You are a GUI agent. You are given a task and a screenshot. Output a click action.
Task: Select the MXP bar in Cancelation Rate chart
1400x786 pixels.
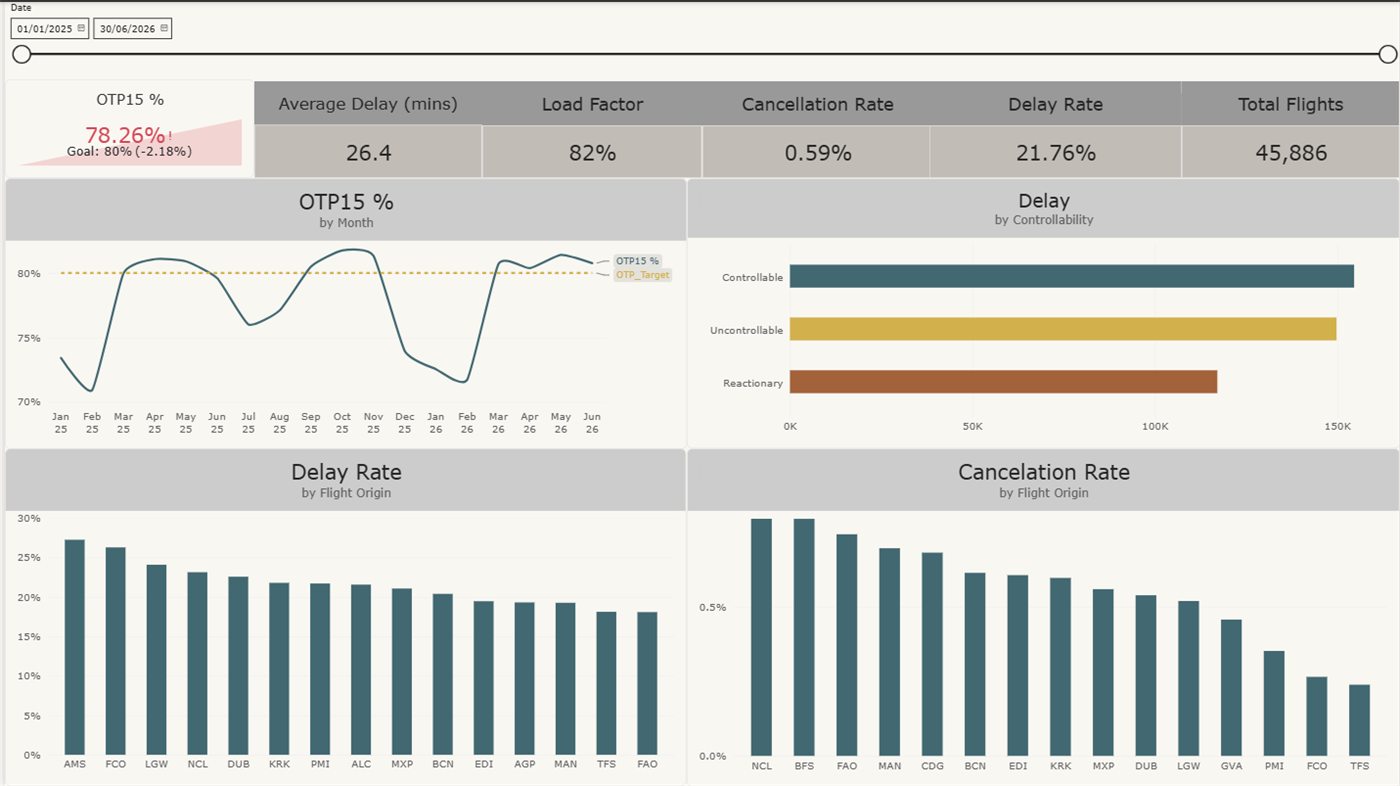coord(1103,672)
